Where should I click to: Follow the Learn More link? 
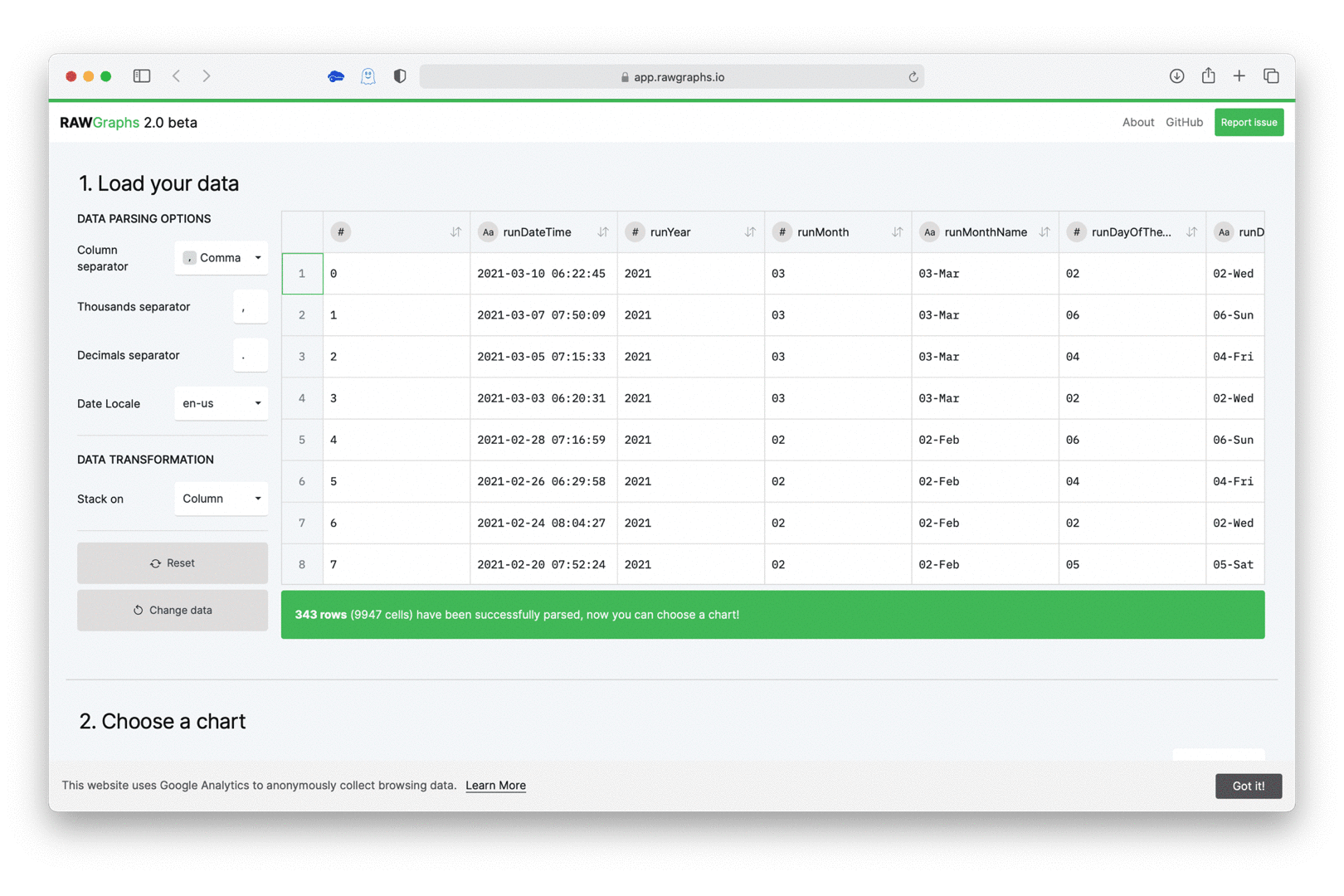pos(495,785)
